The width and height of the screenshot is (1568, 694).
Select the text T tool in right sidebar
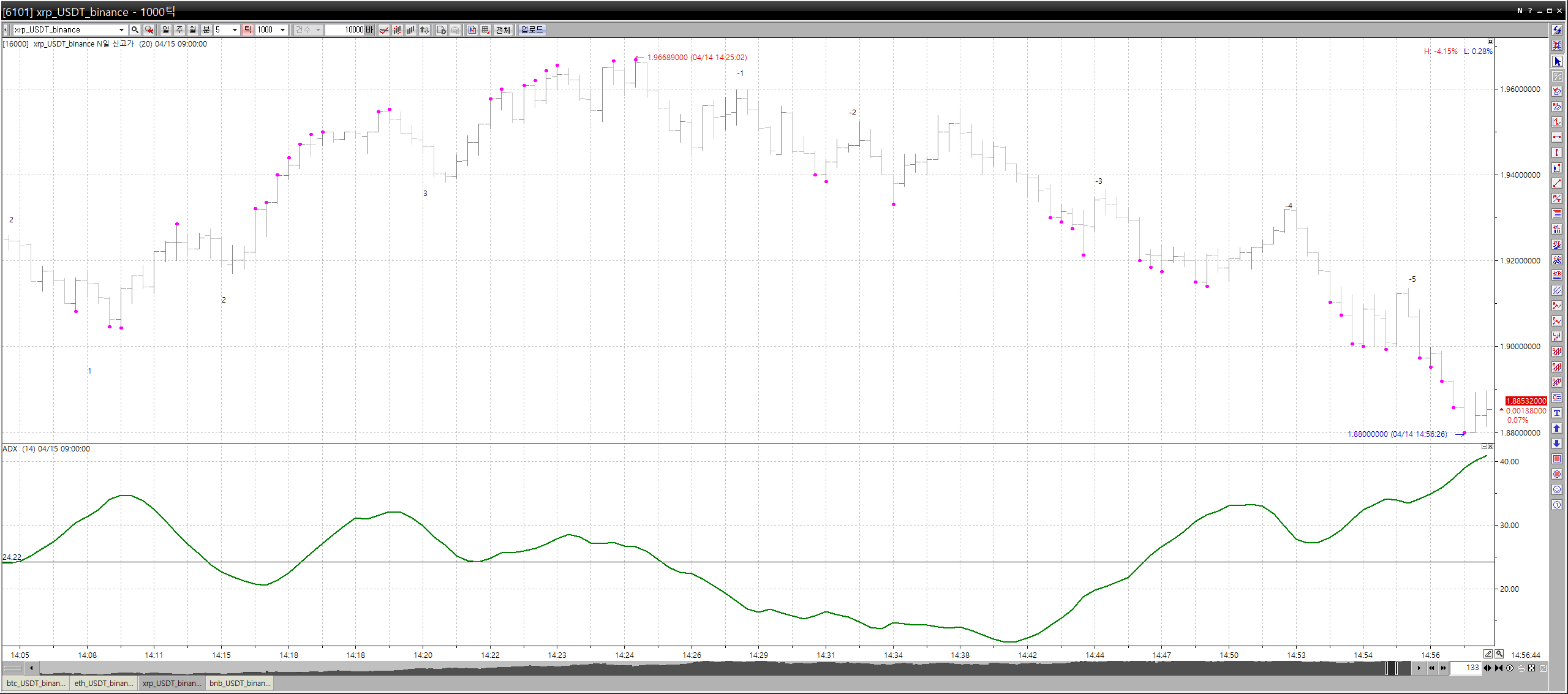(x=1557, y=413)
